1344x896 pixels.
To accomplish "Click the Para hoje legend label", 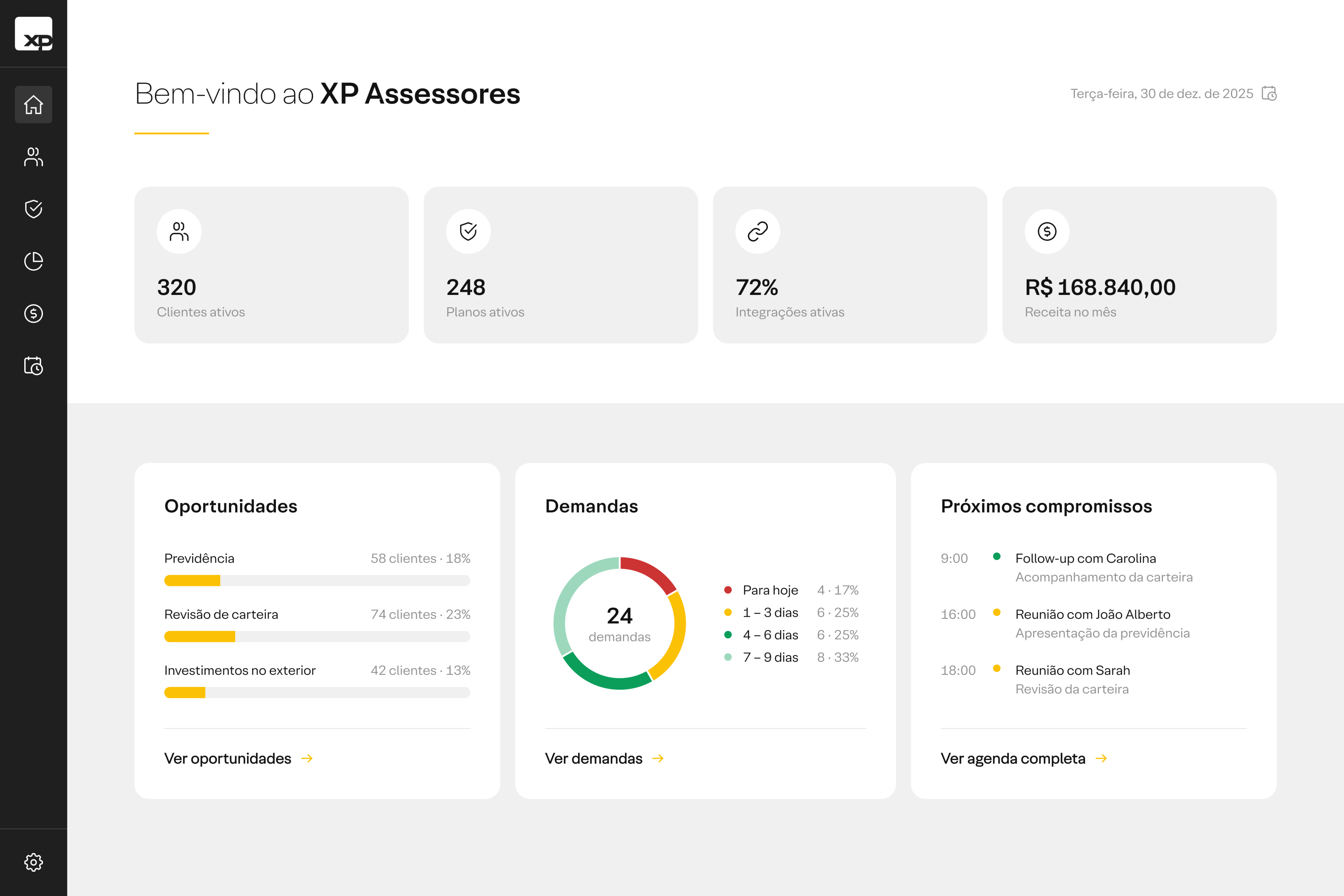I will pos(770,590).
